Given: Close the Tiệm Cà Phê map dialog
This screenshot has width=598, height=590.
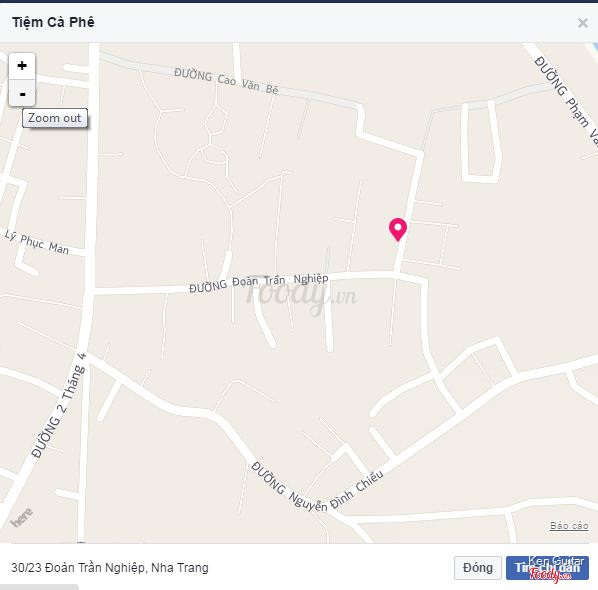Looking at the screenshot, I should point(582,23).
